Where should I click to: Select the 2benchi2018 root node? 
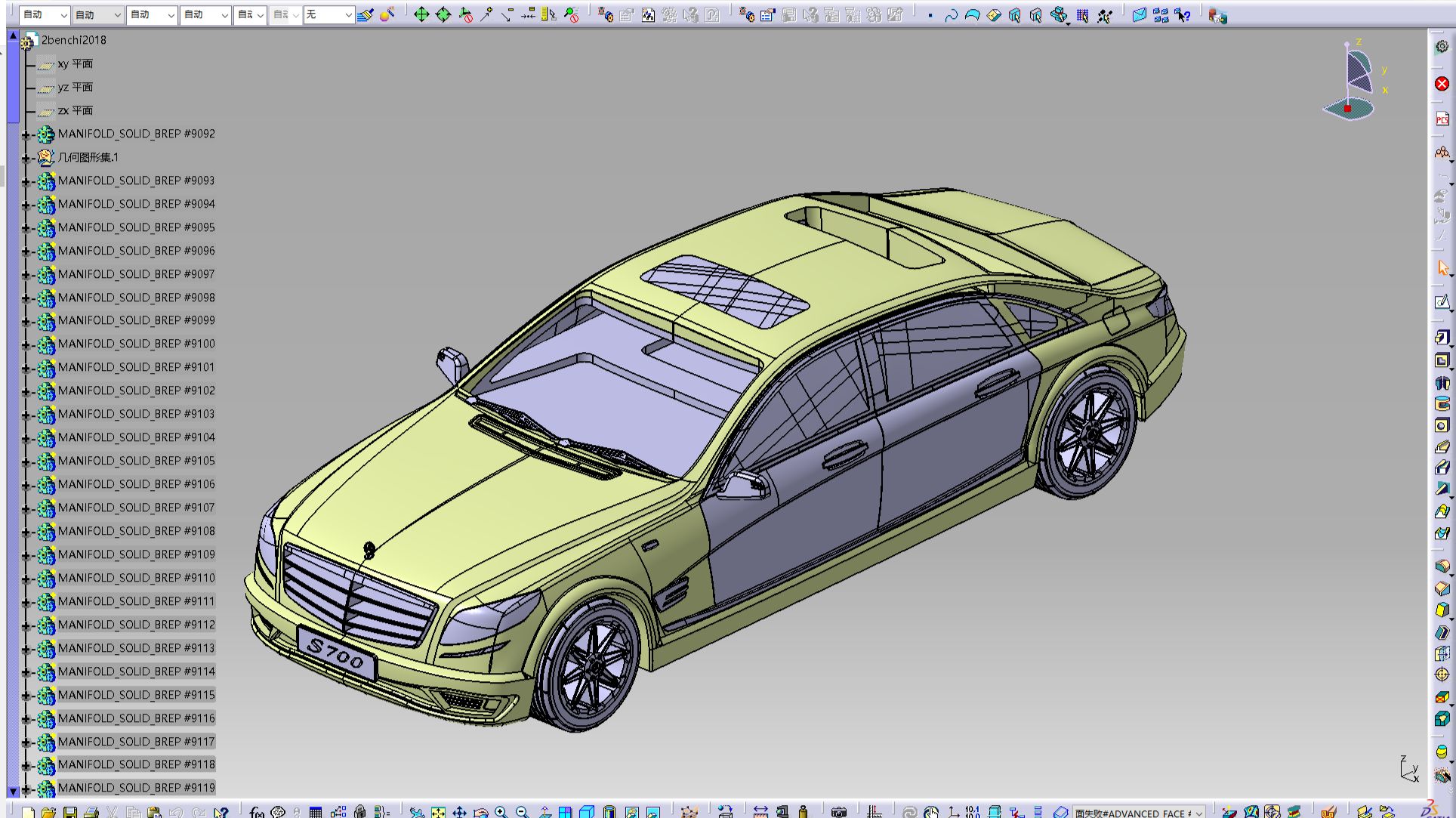point(73,40)
